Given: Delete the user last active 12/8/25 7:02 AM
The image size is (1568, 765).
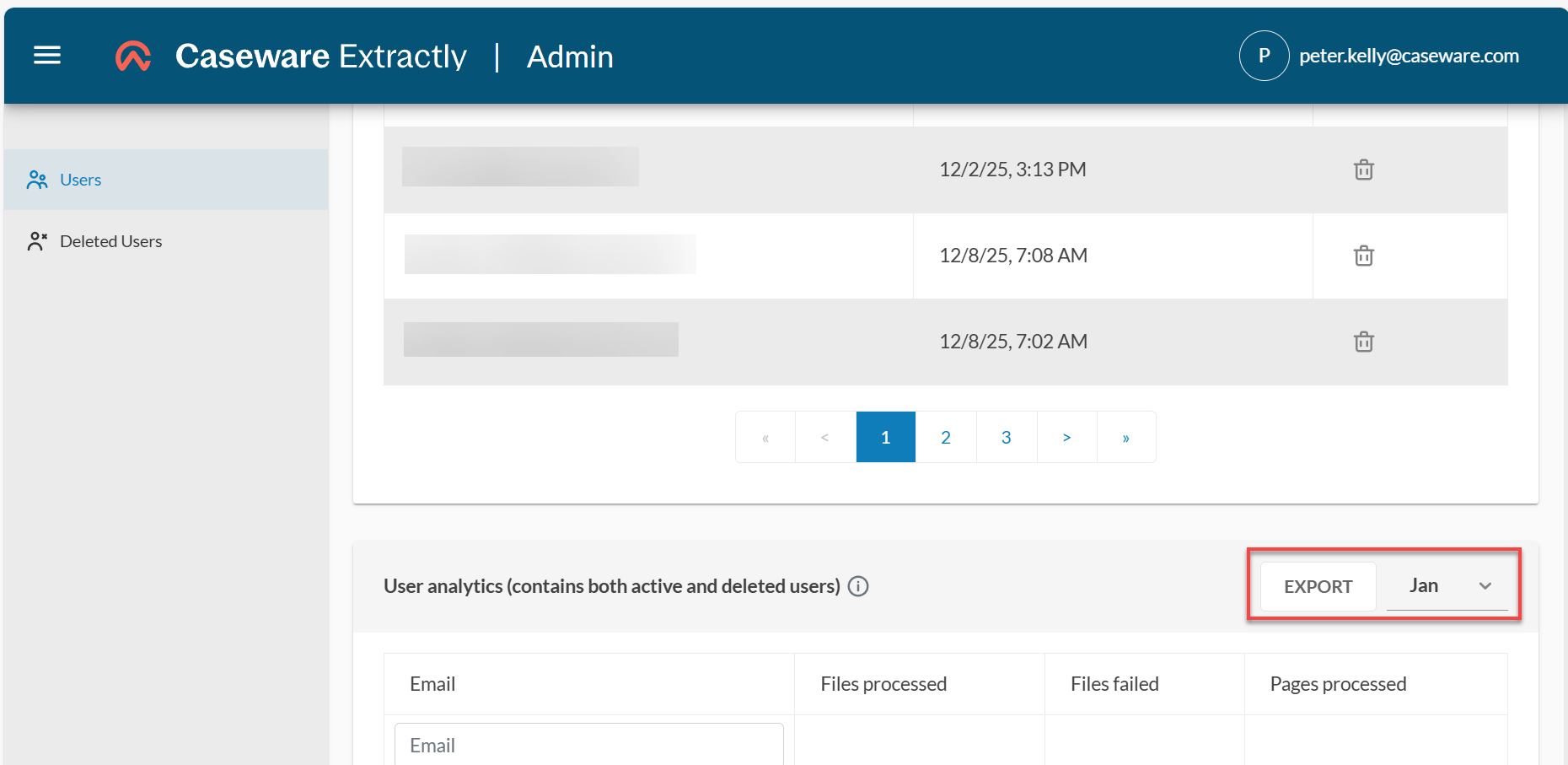Looking at the screenshot, I should click(1364, 342).
